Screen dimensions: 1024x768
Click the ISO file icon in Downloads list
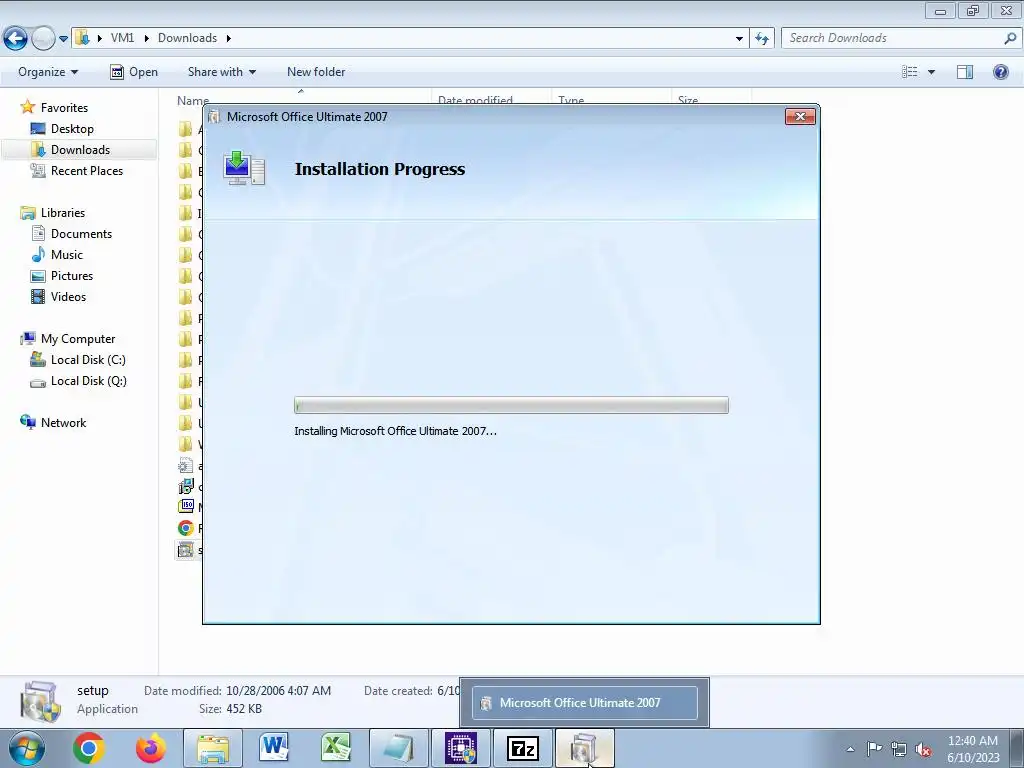(x=186, y=506)
